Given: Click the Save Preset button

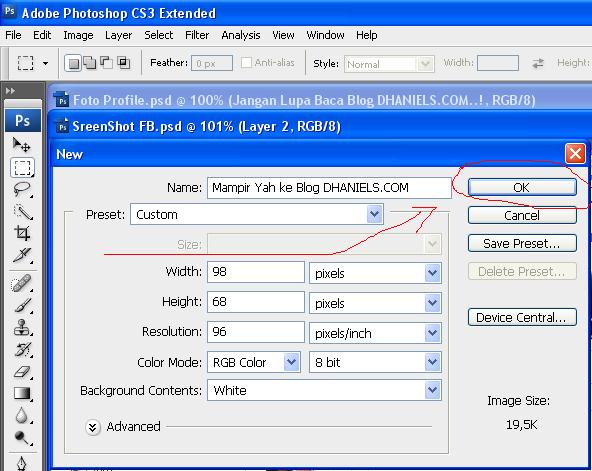Looking at the screenshot, I should pos(522,243).
